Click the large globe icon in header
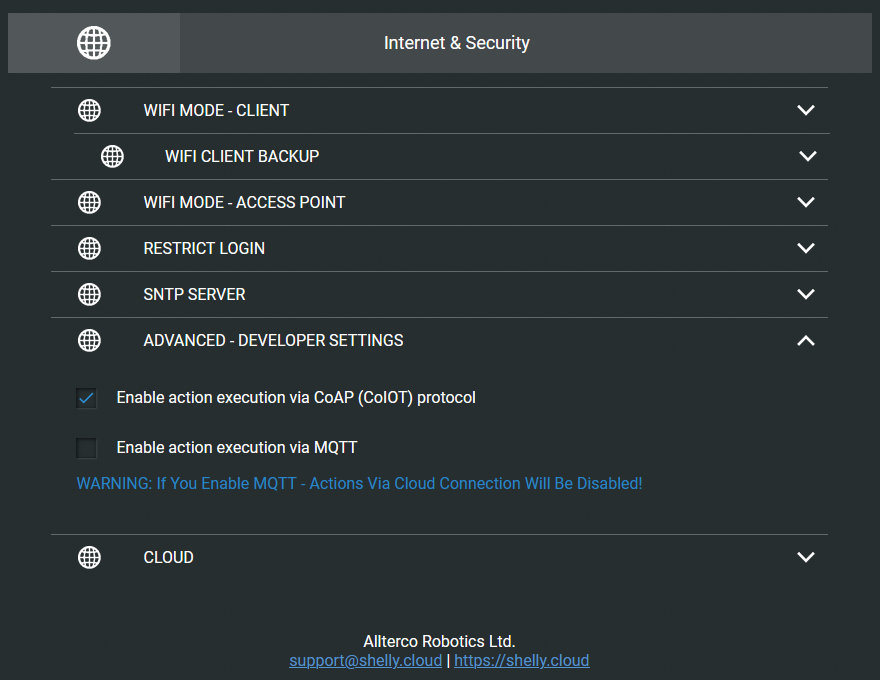Image resolution: width=880 pixels, height=680 pixels. point(94,43)
